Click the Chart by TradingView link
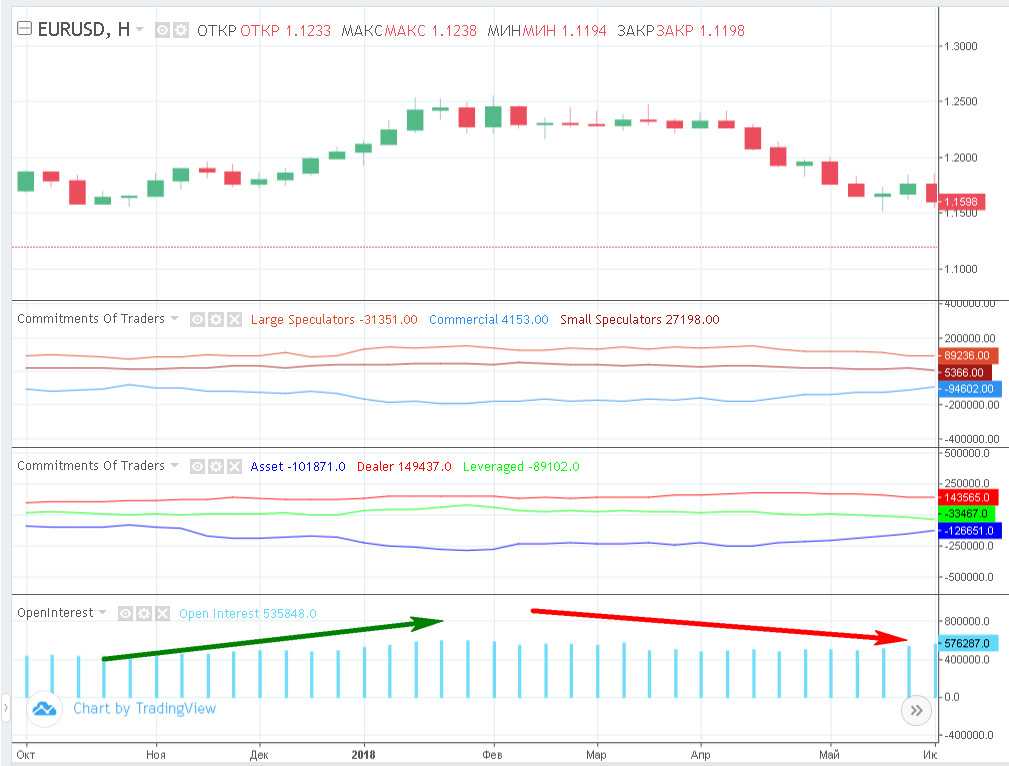The height and width of the screenshot is (766, 1009). point(144,709)
